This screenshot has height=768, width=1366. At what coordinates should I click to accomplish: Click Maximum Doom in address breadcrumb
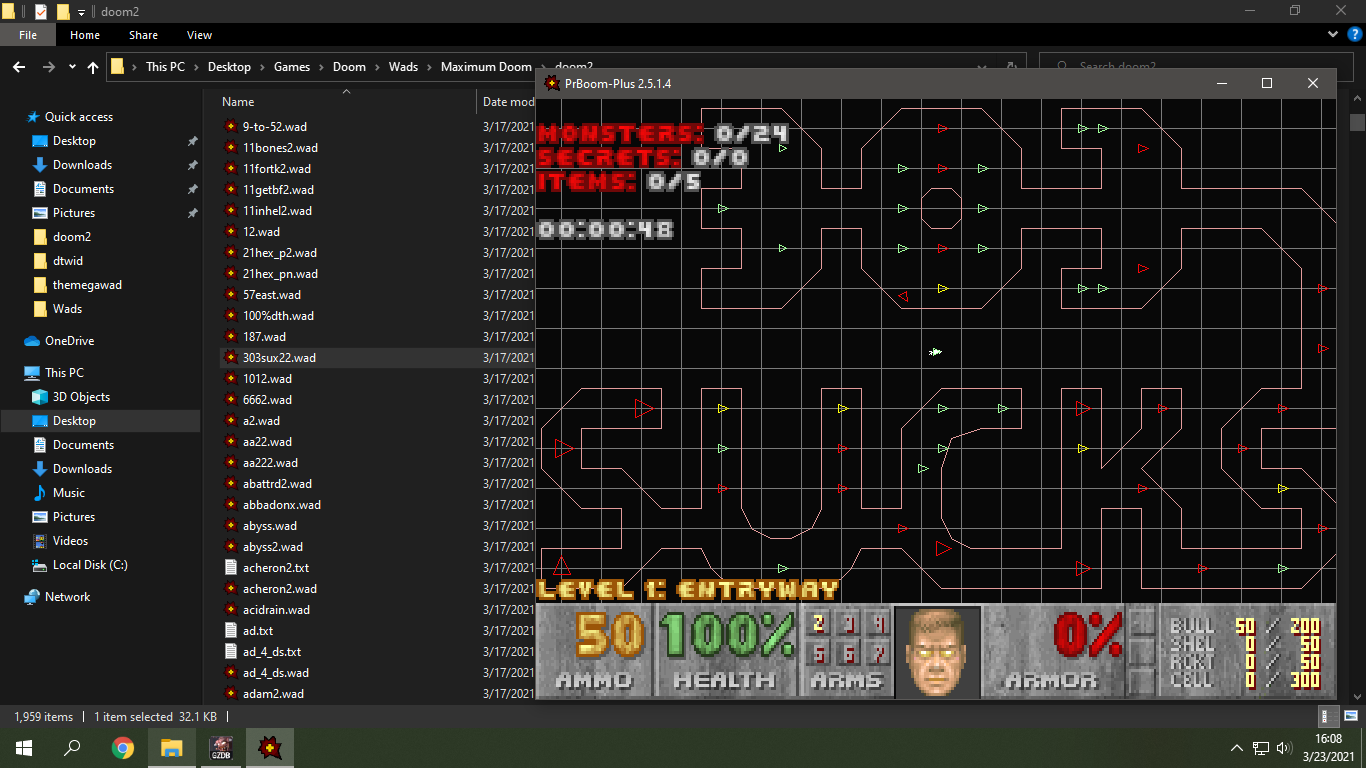click(x=486, y=67)
